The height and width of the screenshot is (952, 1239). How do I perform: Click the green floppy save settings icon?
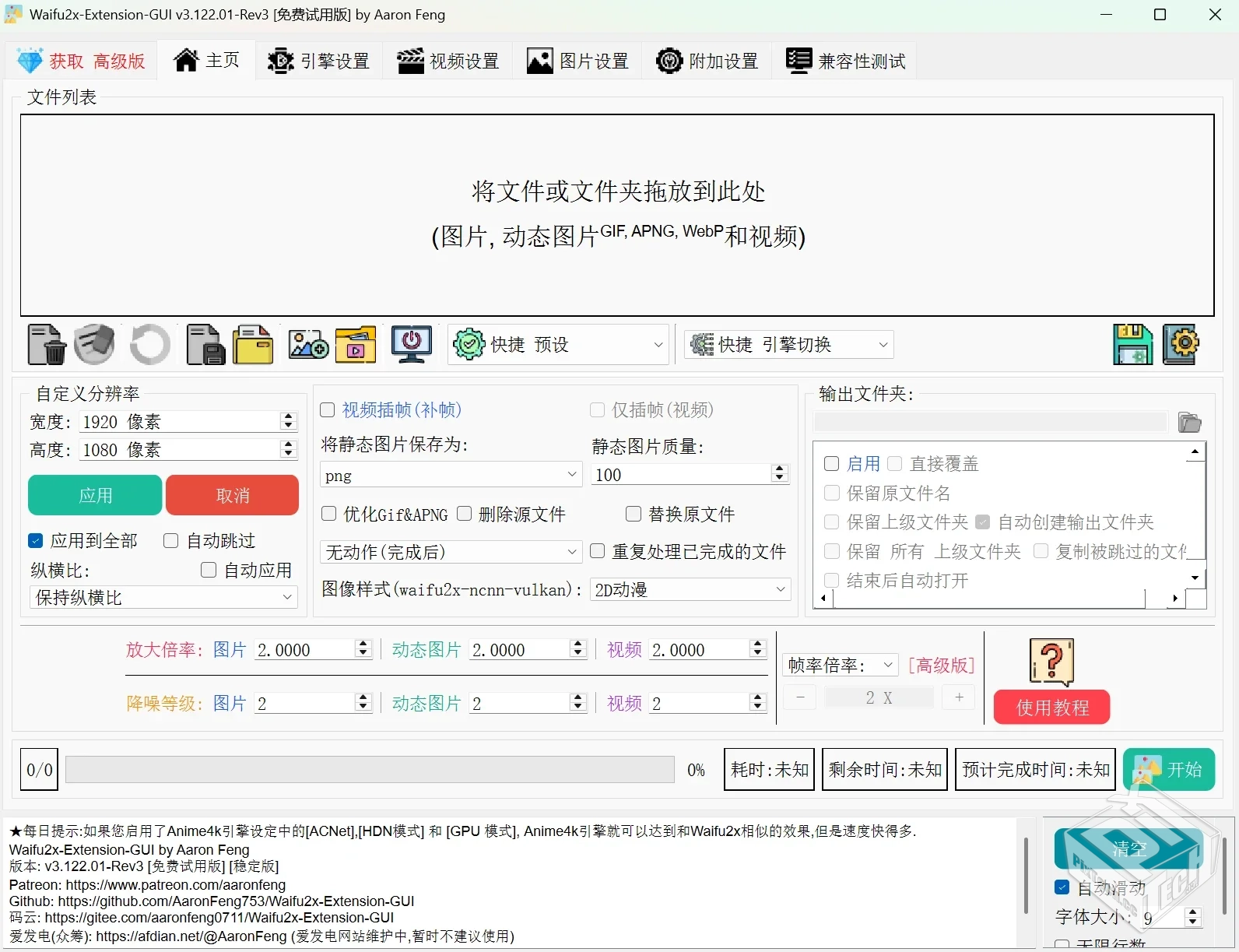[1132, 345]
